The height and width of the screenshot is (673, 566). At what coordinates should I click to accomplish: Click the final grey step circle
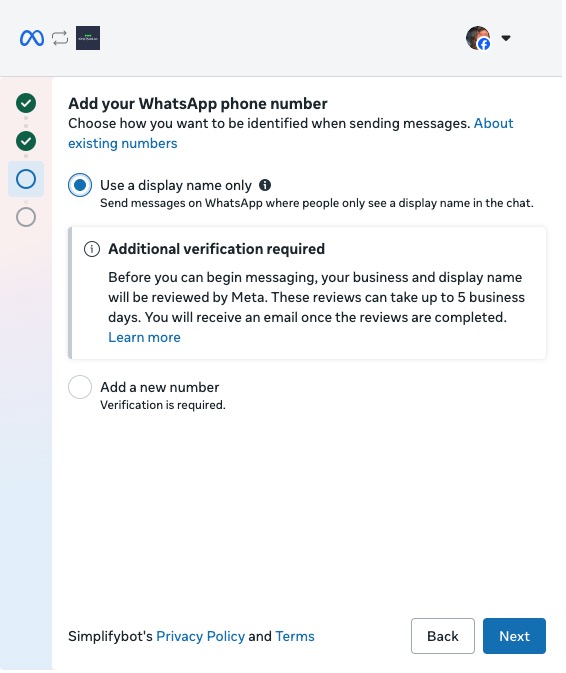[26, 217]
